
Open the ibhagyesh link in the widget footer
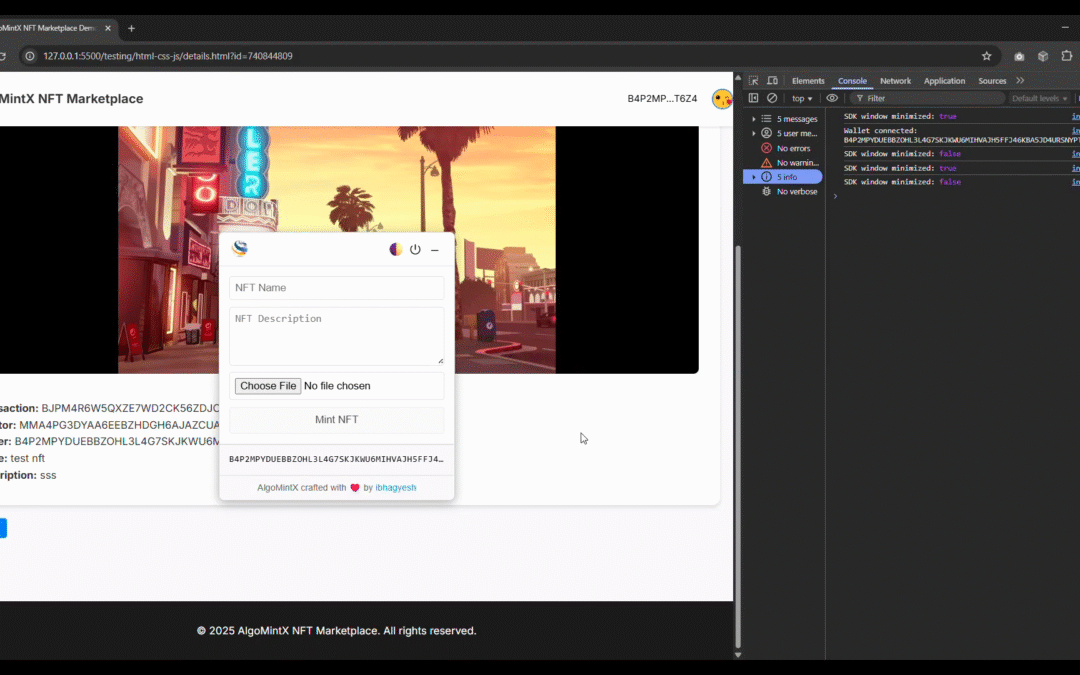(x=396, y=487)
